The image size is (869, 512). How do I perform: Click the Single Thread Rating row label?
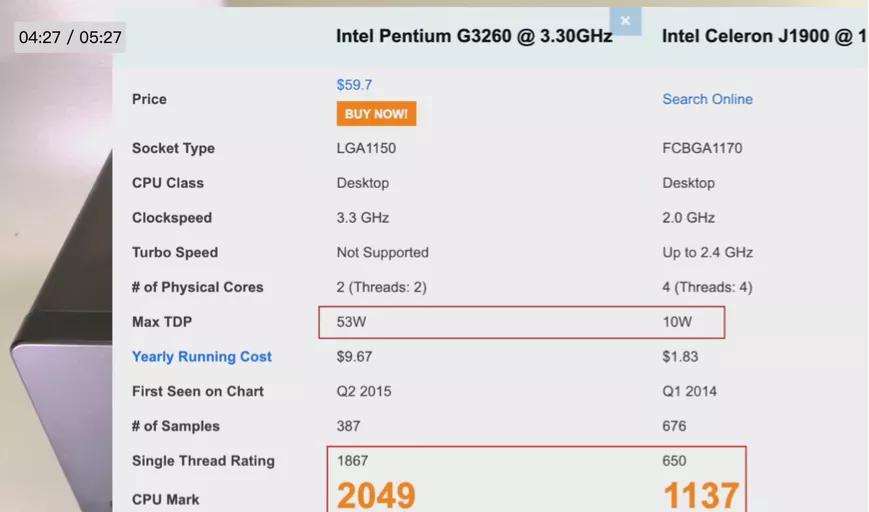203,461
